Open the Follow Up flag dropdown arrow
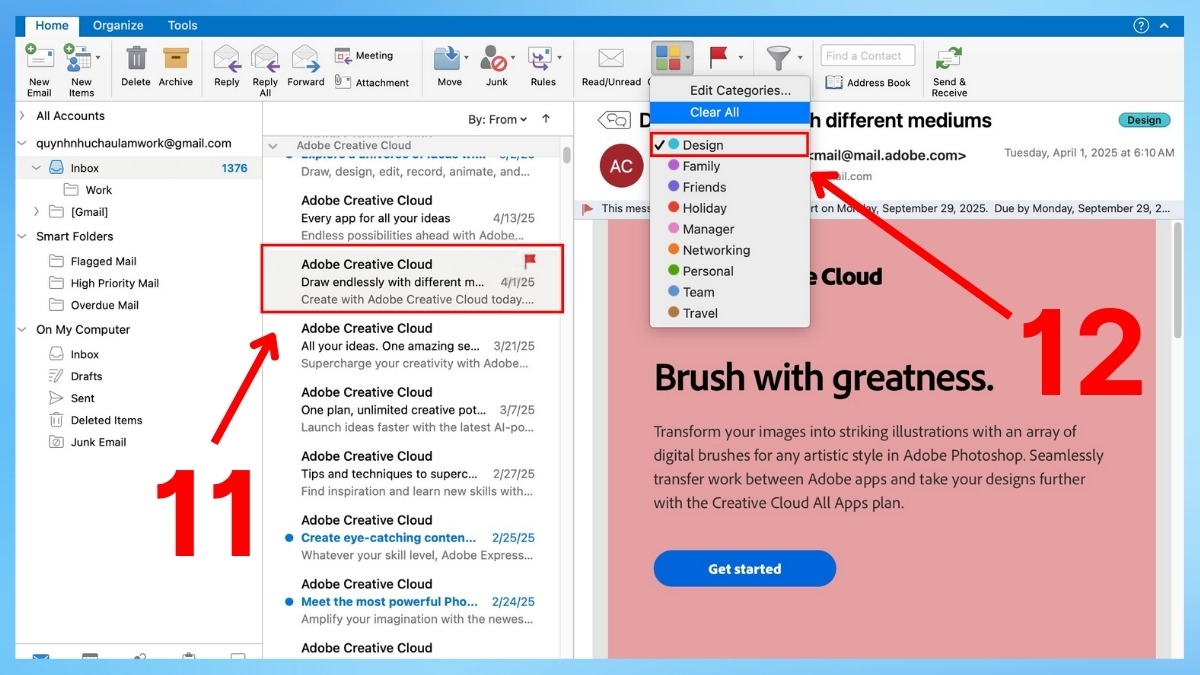The width and height of the screenshot is (1200, 675). pyautogui.click(x=741, y=58)
